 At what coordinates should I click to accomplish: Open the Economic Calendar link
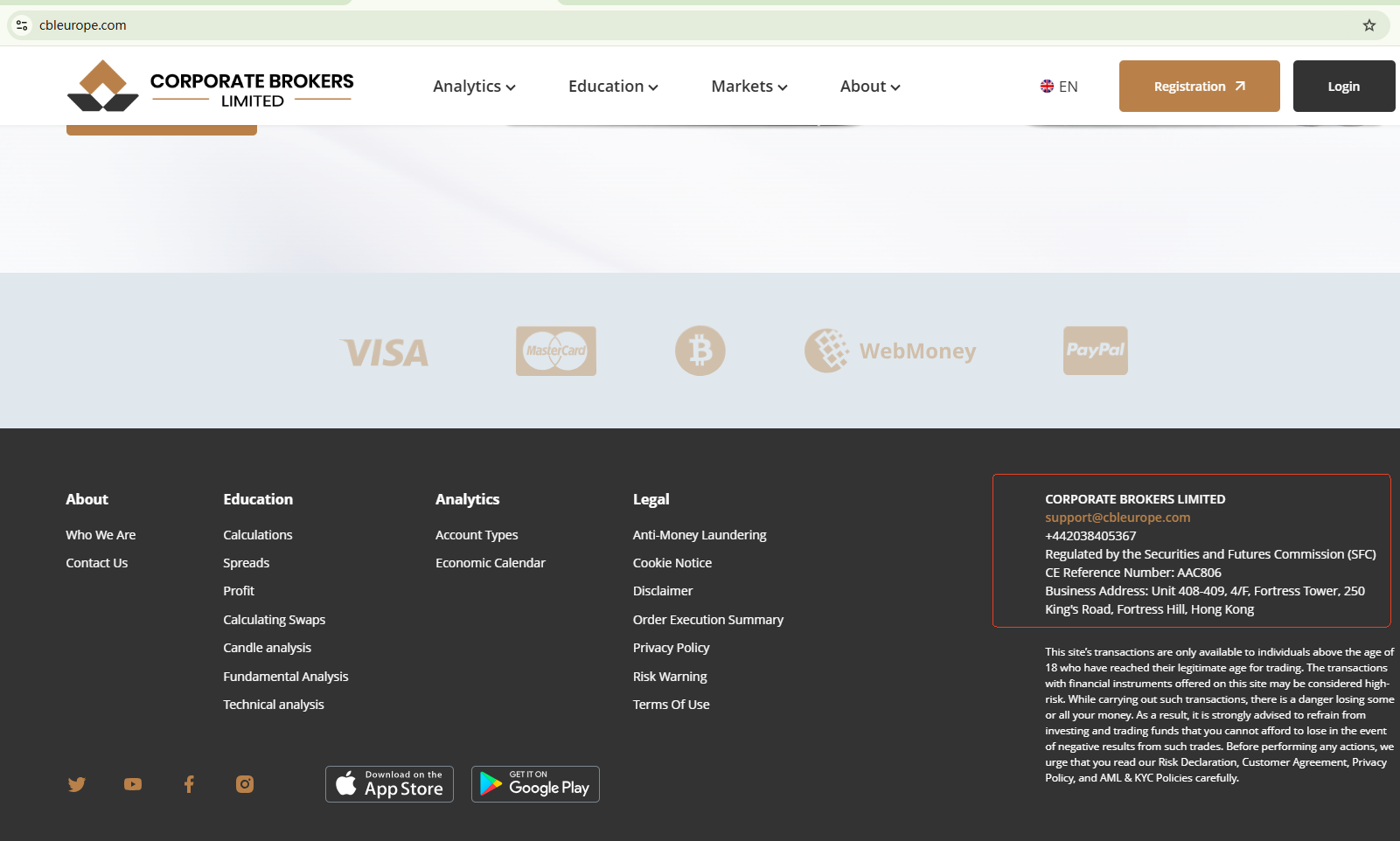(x=491, y=563)
